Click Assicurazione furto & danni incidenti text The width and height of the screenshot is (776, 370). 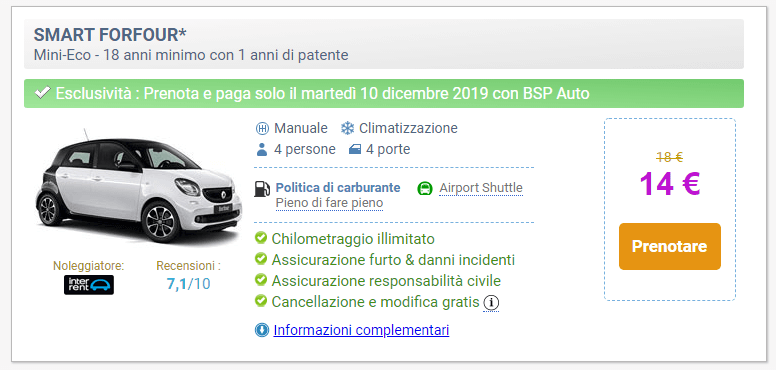[393, 260]
